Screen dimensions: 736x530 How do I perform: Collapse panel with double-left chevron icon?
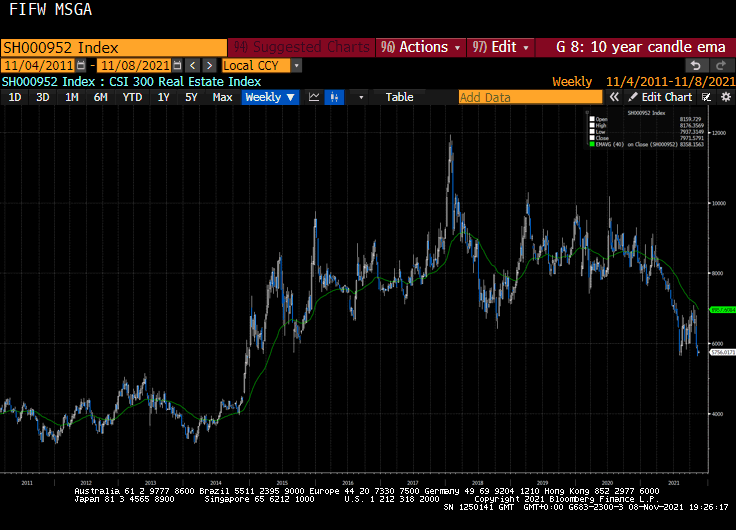(x=614, y=97)
